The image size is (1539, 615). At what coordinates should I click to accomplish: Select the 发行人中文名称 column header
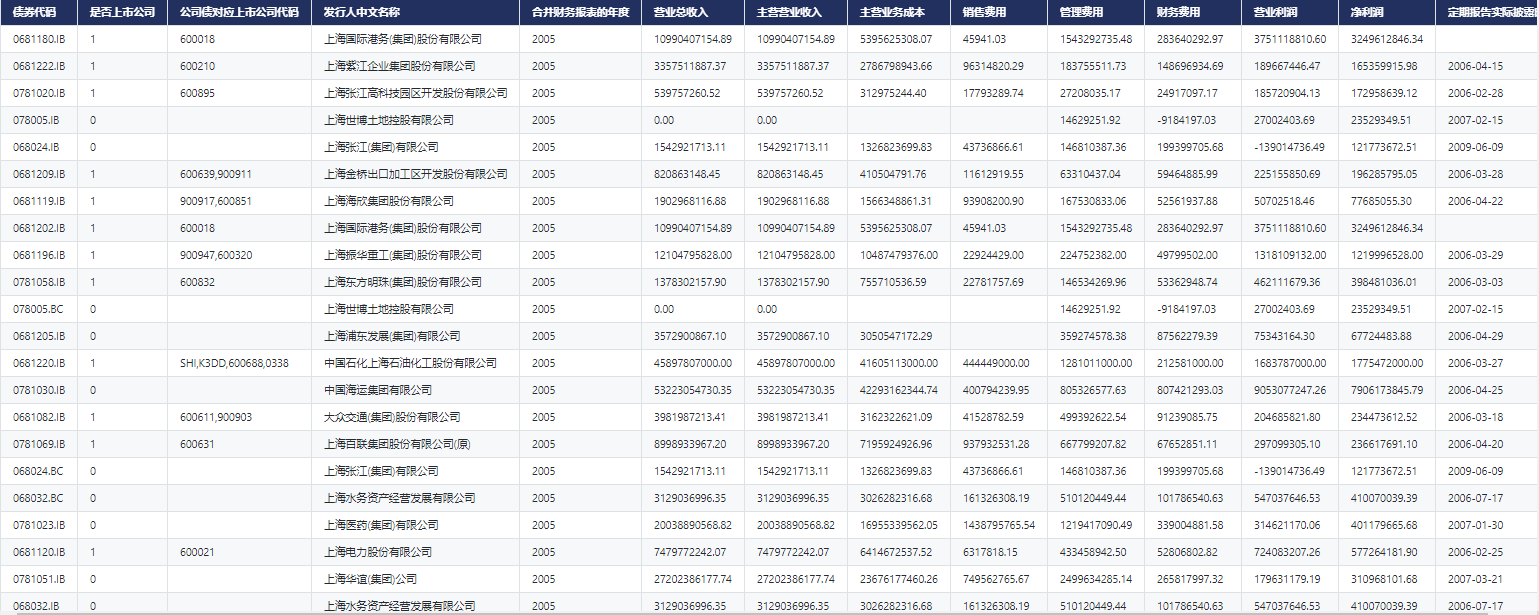coord(416,13)
